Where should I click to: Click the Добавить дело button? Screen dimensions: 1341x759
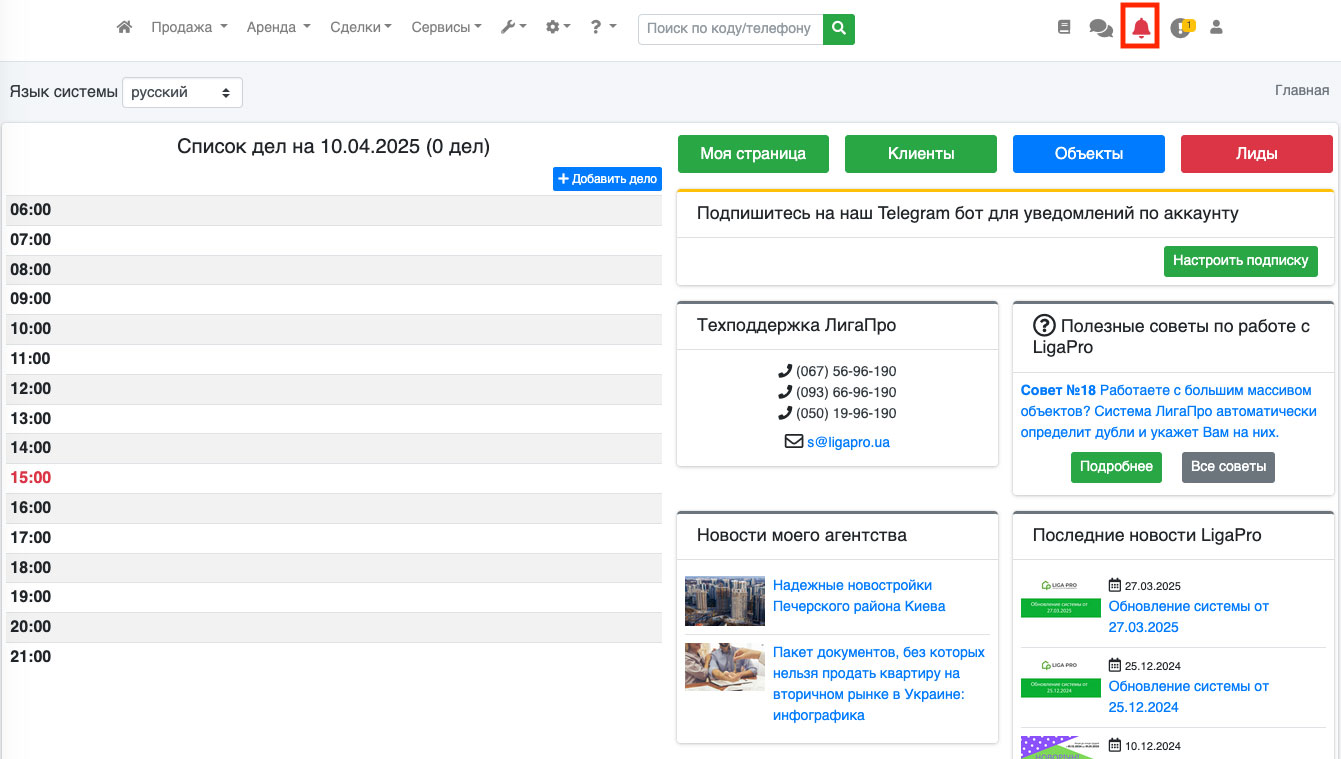pos(607,179)
